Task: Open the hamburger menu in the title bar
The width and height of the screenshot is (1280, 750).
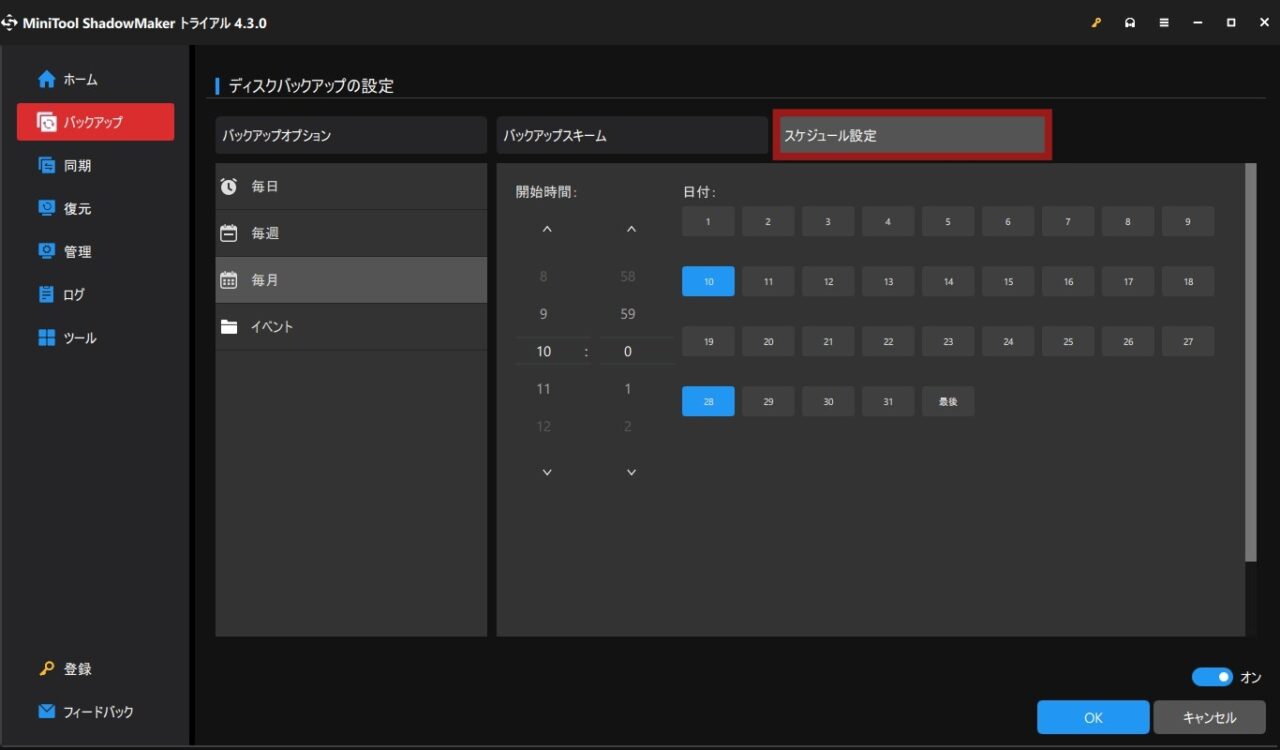Action: [1164, 23]
